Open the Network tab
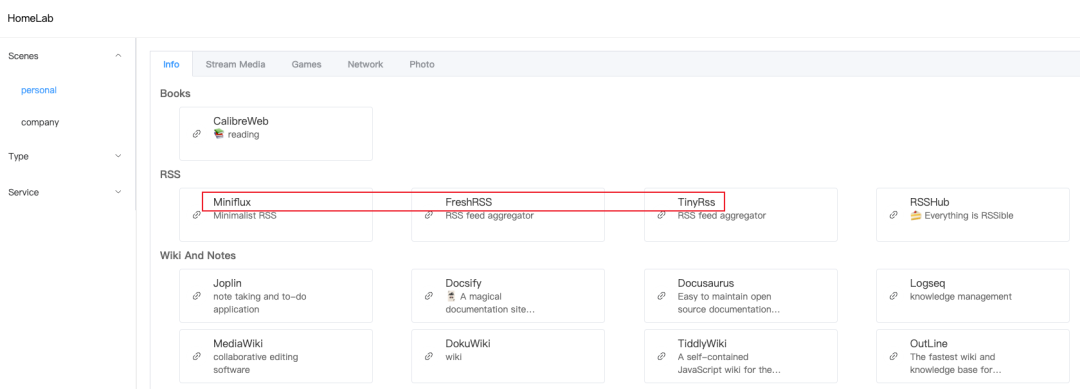This screenshot has height=389, width=1080. point(365,64)
